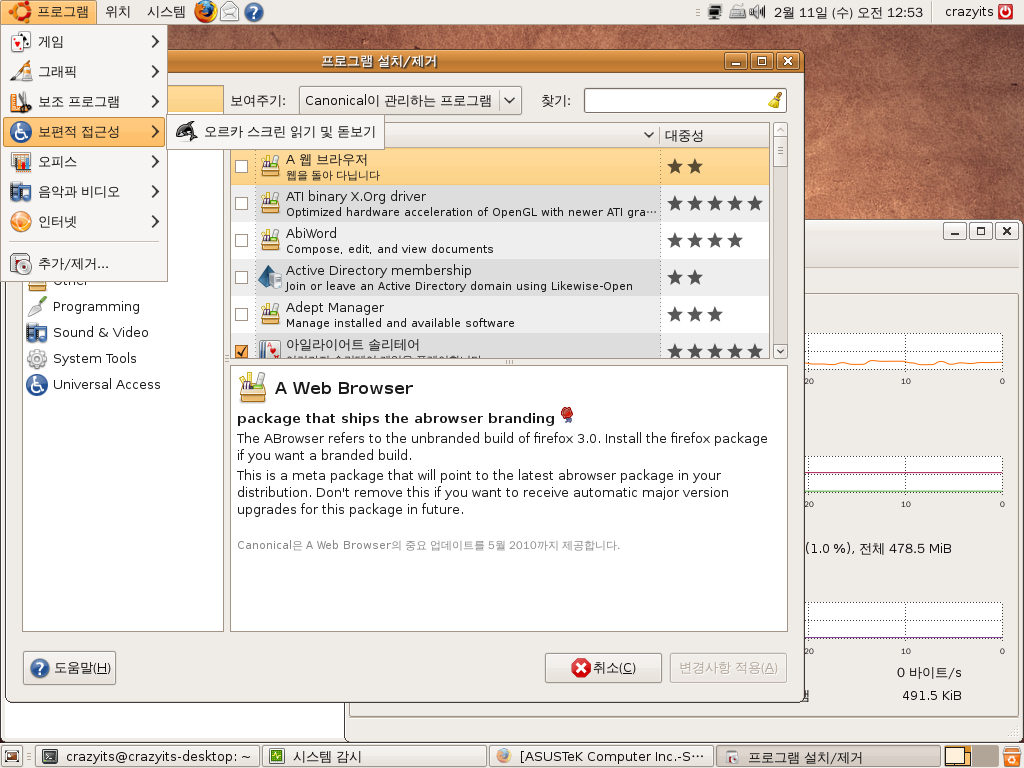Click the 오피스 chart icon
The height and width of the screenshot is (768, 1024).
point(21,162)
